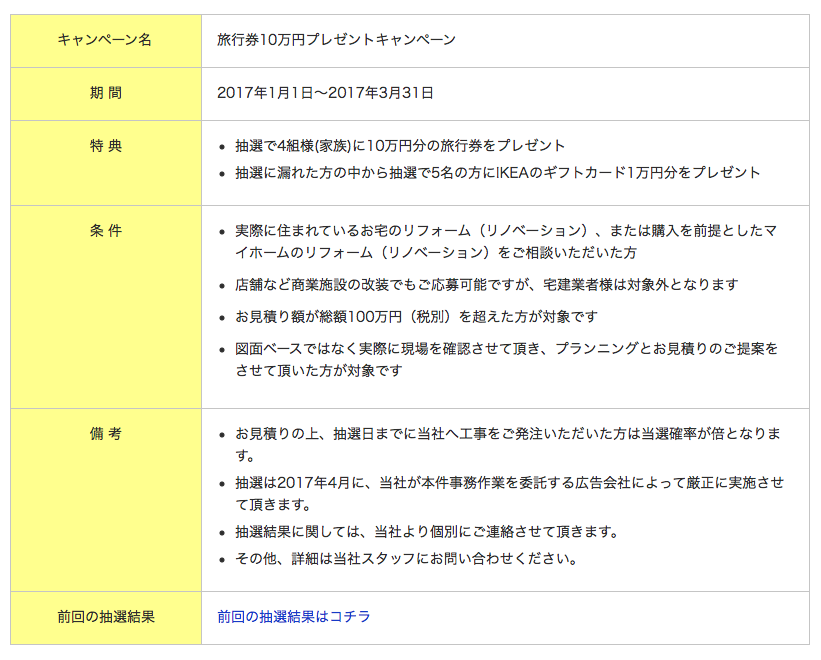Click the 備考 row header
This screenshot has height=660, width=821.
tap(105, 434)
